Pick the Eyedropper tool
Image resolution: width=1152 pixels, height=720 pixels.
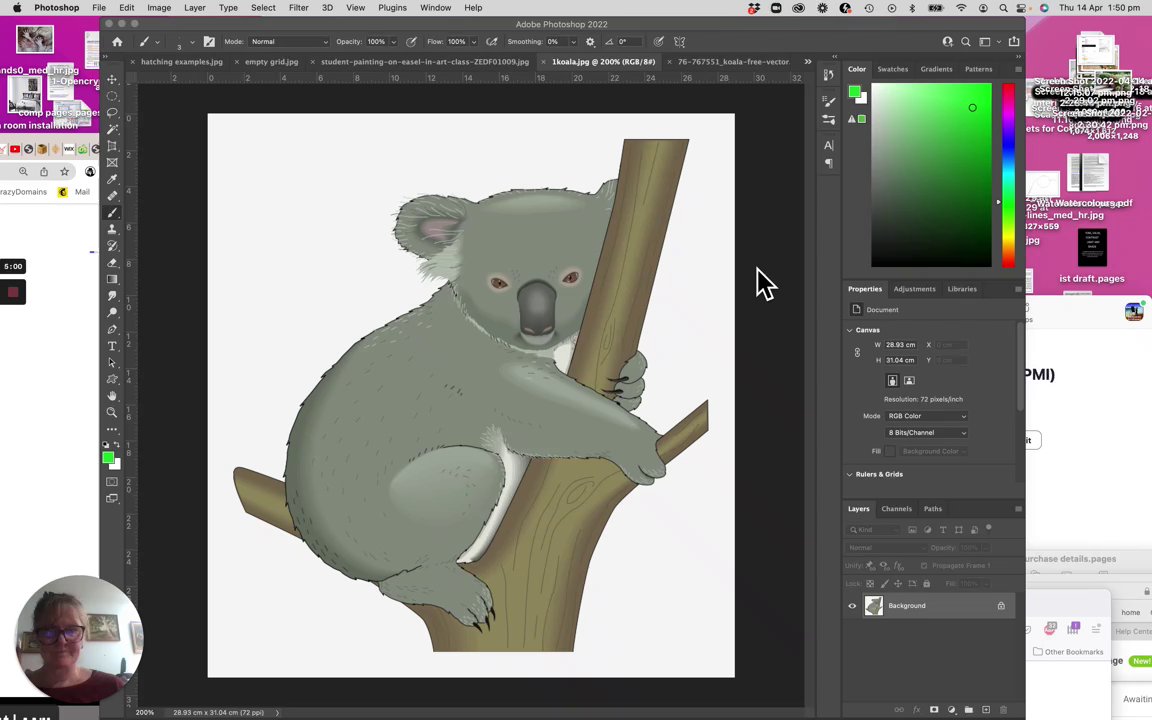pyautogui.click(x=112, y=178)
